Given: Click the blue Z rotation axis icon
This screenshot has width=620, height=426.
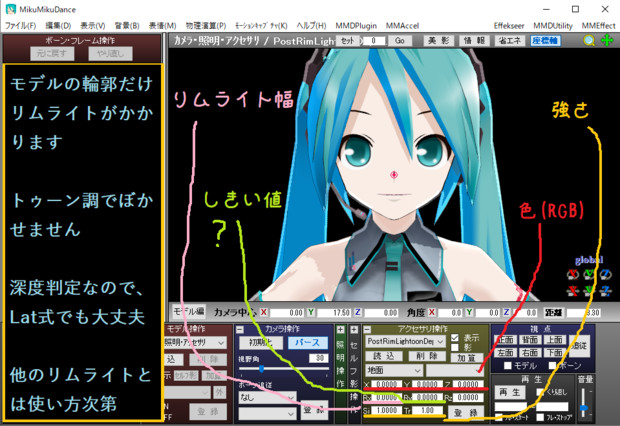Looking at the screenshot, I should point(606,274).
